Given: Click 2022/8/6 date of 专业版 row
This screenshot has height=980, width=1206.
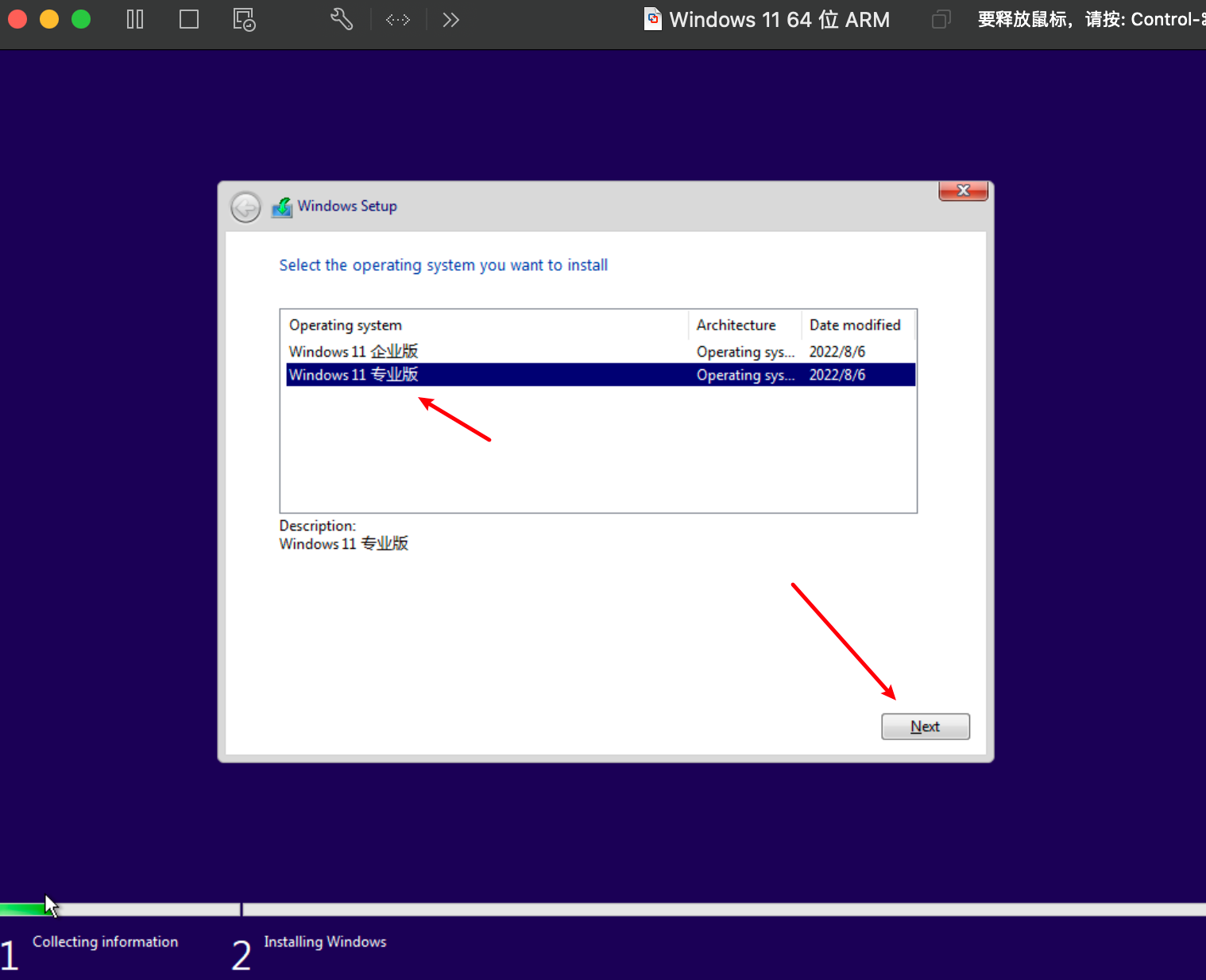Looking at the screenshot, I should coord(837,375).
